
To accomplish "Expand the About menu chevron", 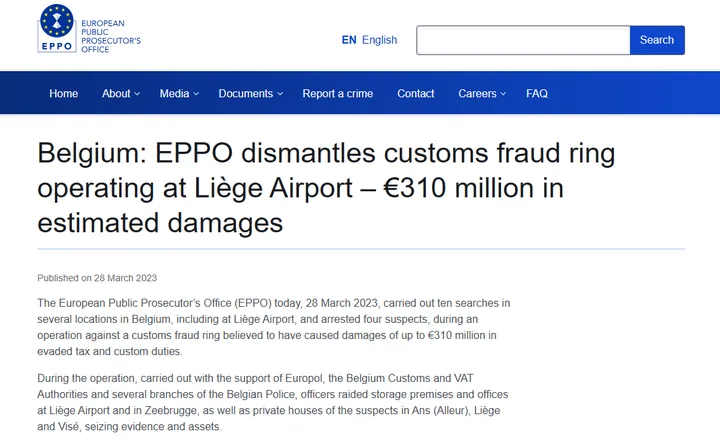I will (x=137, y=94).
